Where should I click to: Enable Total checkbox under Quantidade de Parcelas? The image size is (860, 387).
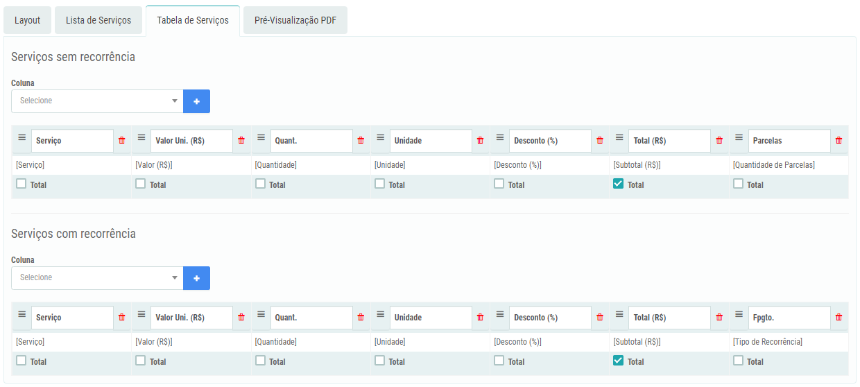click(x=738, y=184)
